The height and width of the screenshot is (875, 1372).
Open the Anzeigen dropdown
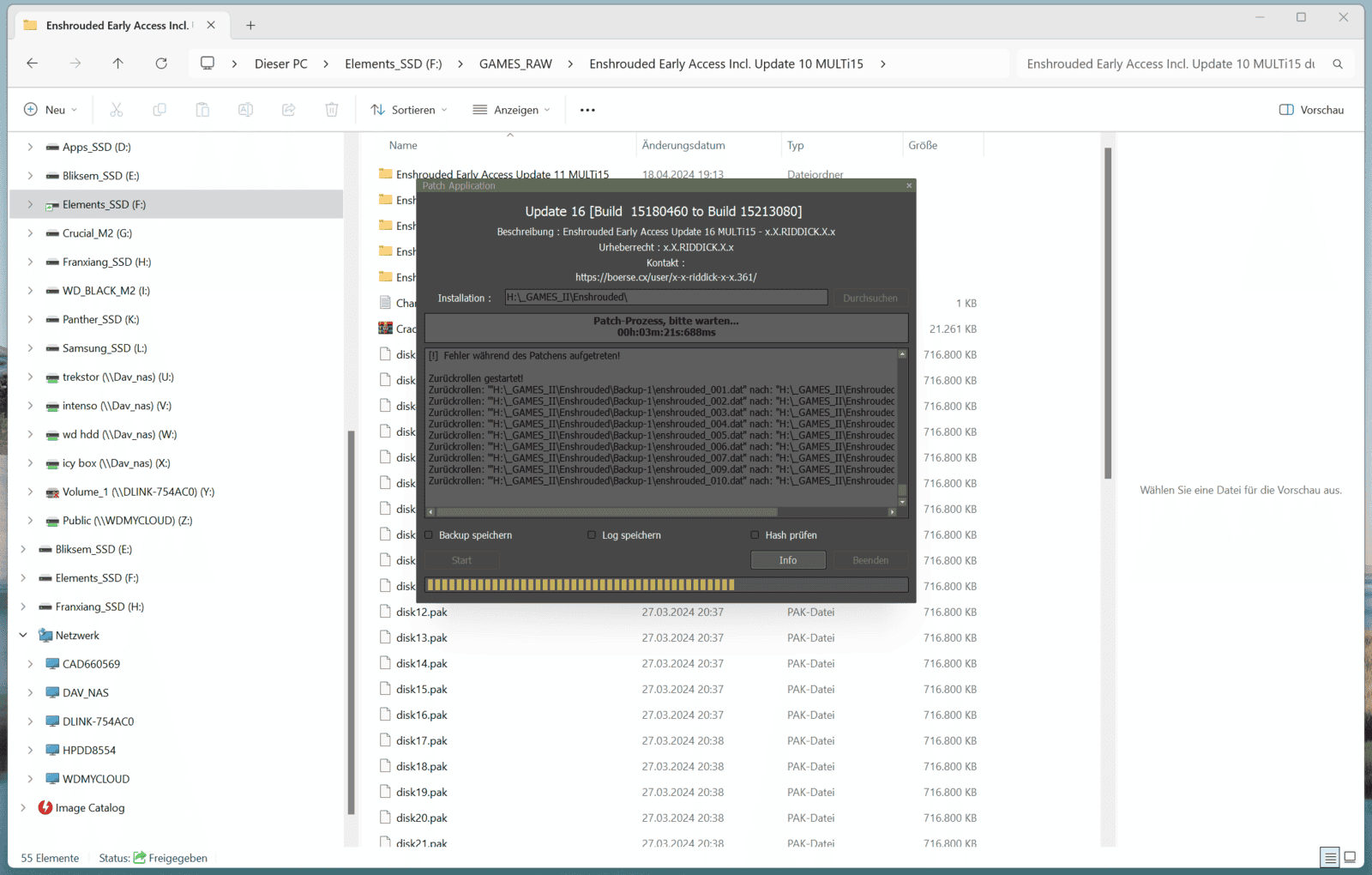tap(511, 110)
